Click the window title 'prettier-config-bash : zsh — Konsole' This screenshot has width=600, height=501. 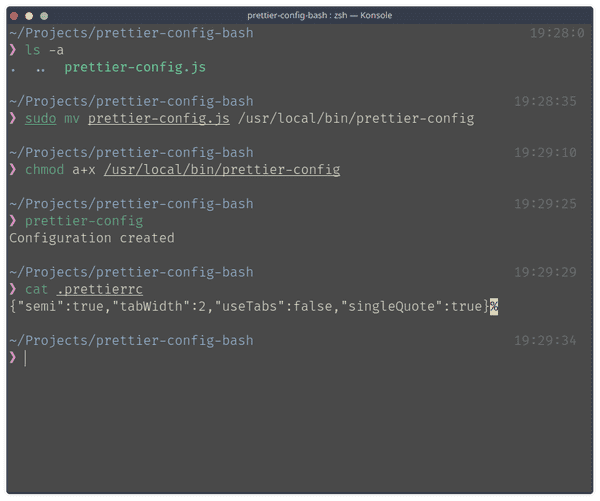320,15
